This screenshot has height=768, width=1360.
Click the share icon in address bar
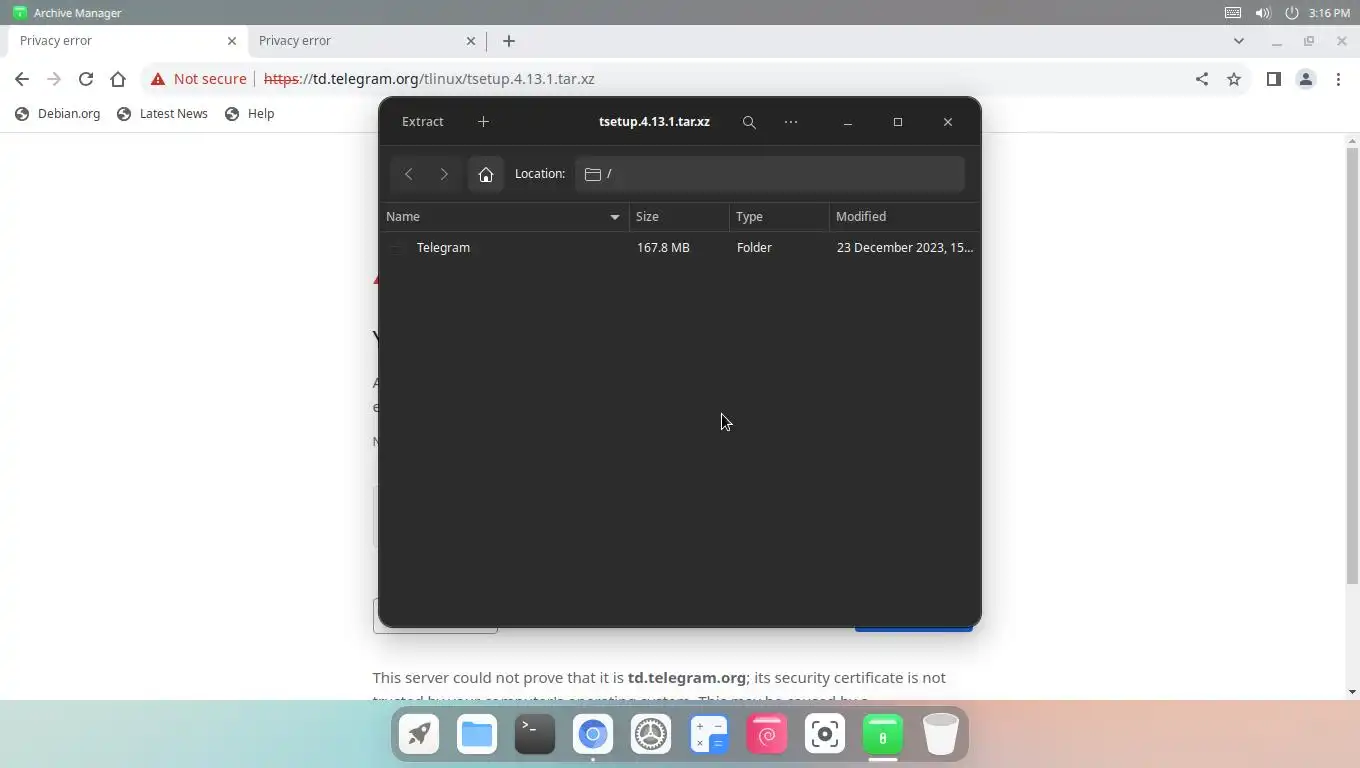pos(1202,79)
